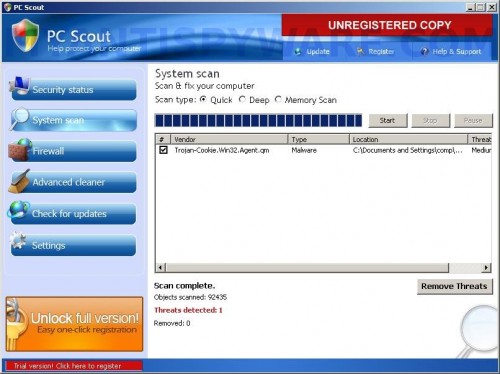Click the # column header
The image size is (500, 374).
tap(163, 139)
